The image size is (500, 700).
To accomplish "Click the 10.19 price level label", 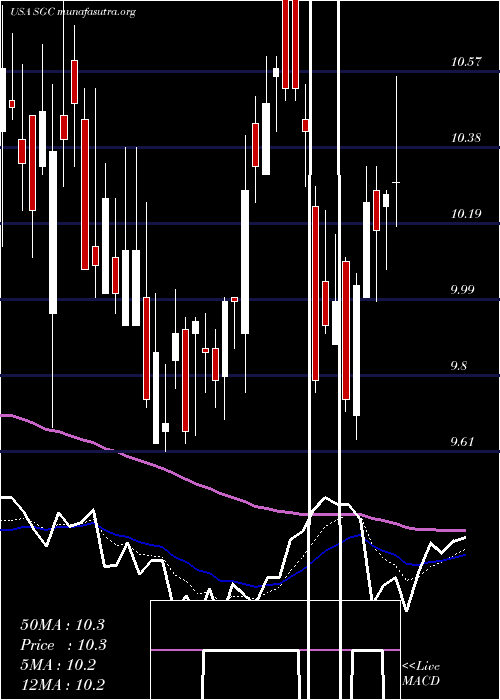I will 466,214.
